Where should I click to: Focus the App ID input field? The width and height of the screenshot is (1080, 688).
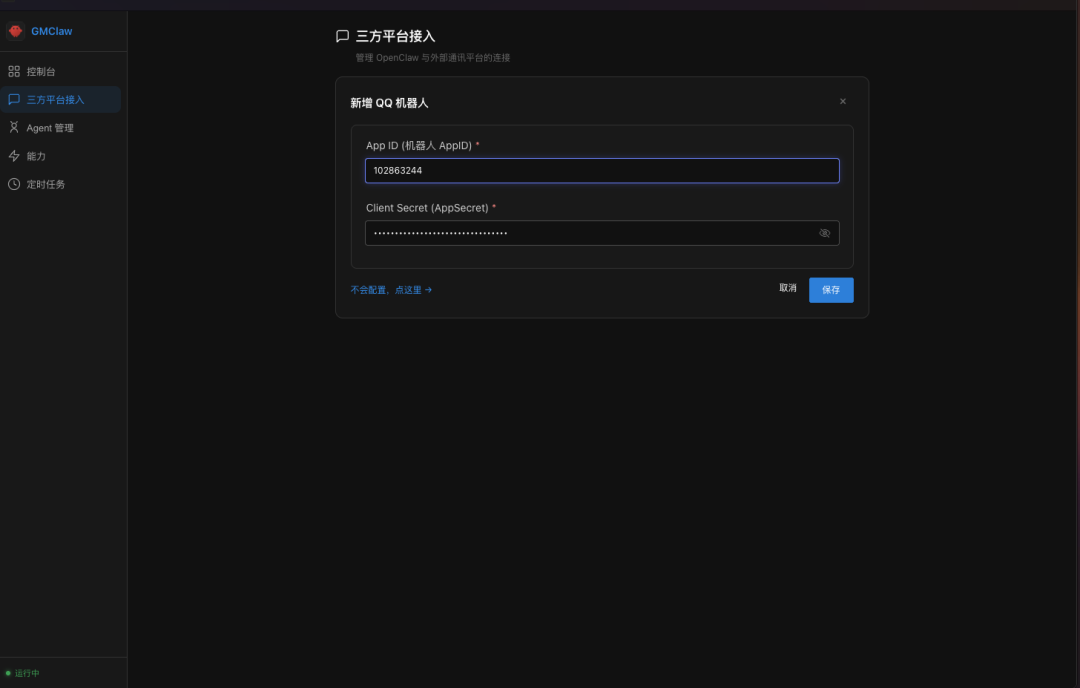(602, 171)
